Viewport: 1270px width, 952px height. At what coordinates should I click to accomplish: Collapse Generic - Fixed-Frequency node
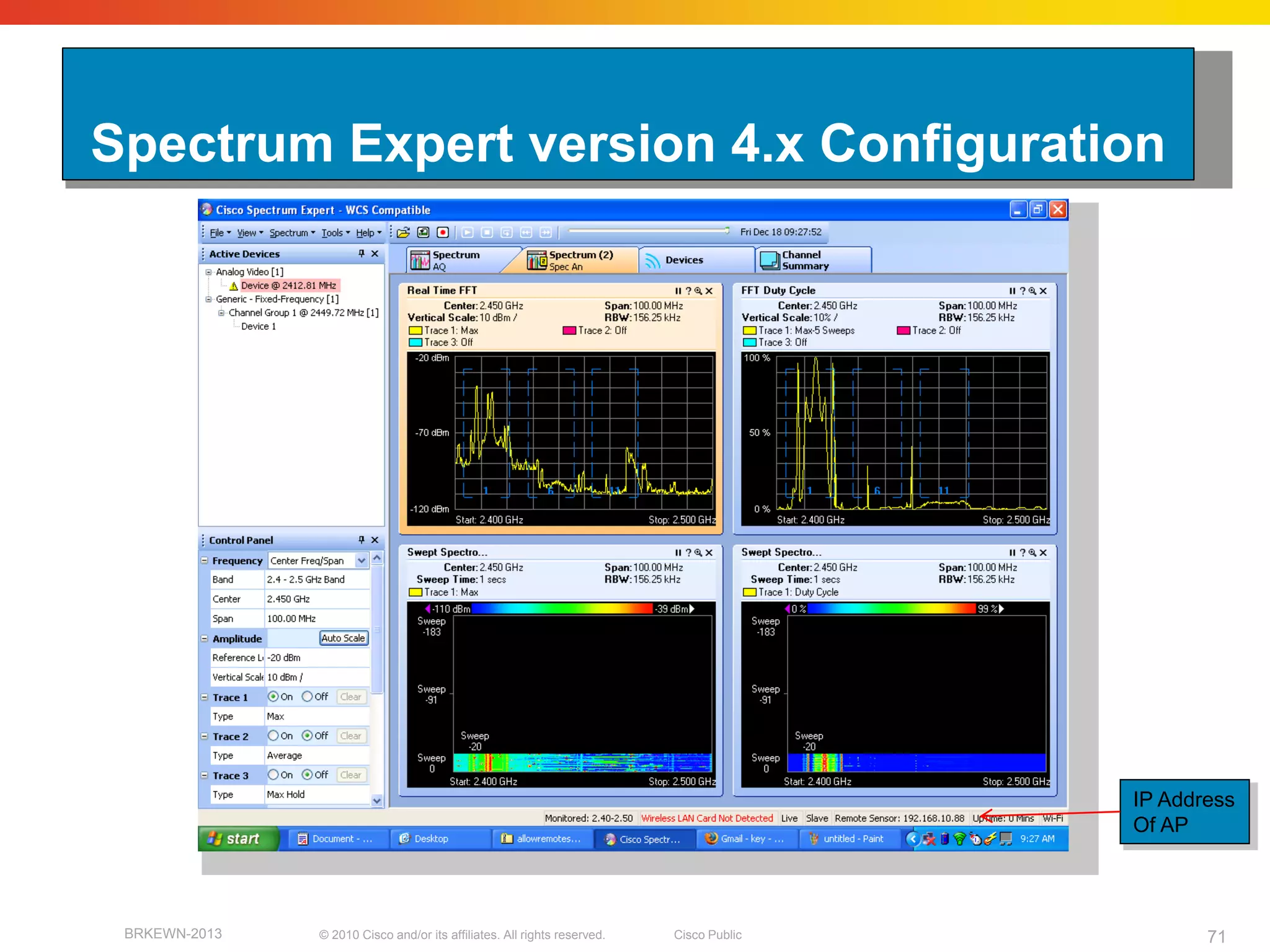point(209,299)
